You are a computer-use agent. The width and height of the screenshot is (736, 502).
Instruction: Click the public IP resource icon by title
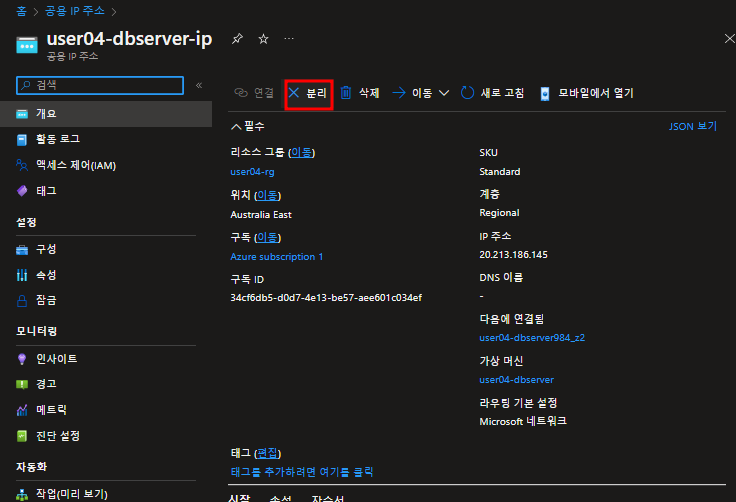pos(27,46)
